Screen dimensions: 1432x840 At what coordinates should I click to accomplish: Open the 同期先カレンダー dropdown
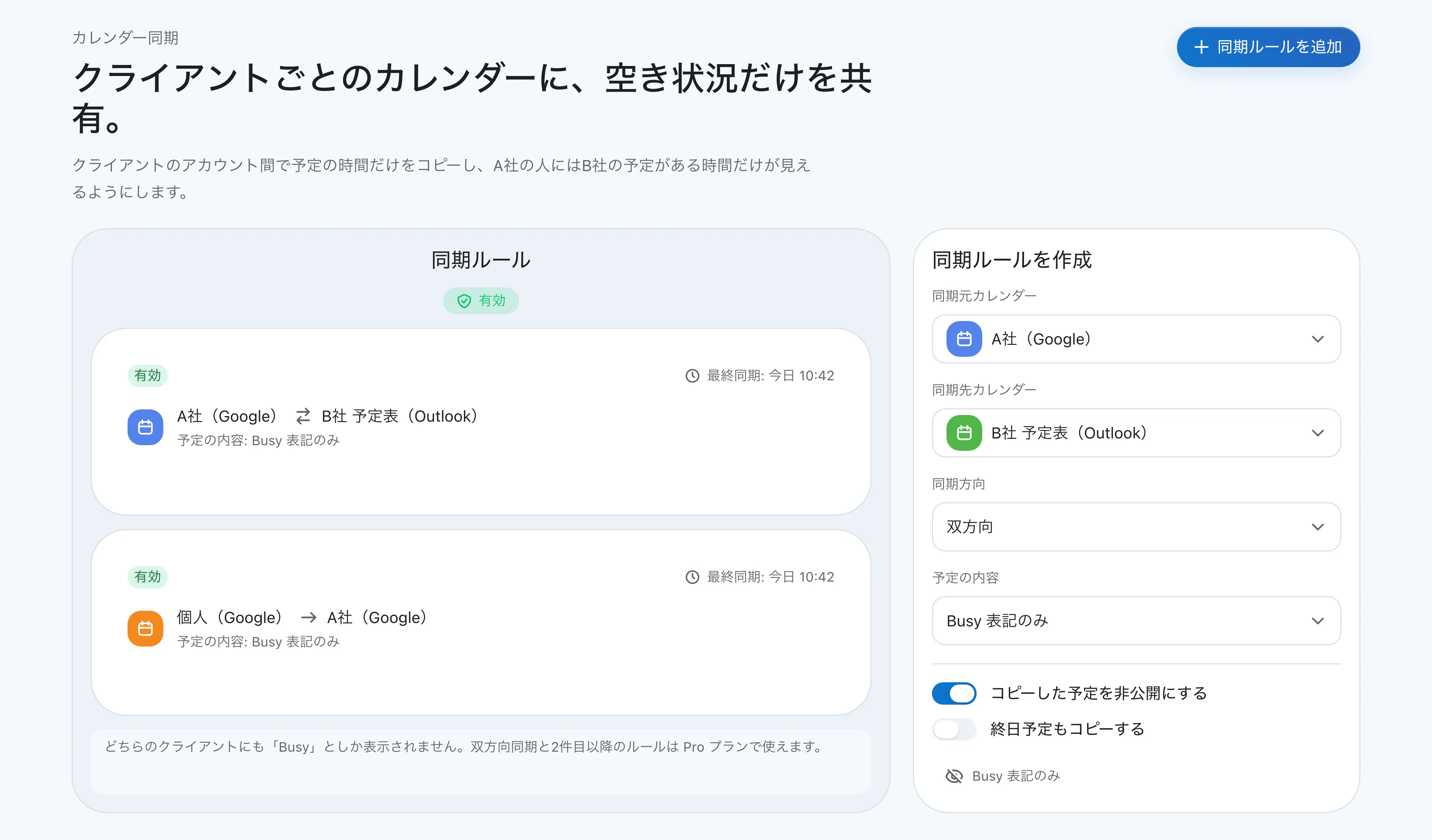point(1136,433)
